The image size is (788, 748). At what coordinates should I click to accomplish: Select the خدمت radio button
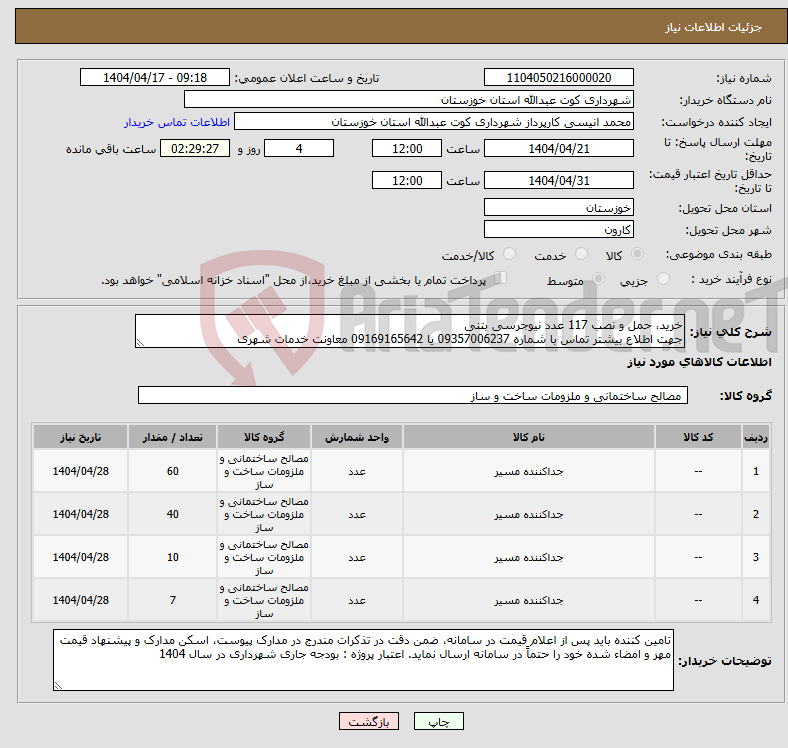pyautogui.click(x=581, y=254)
